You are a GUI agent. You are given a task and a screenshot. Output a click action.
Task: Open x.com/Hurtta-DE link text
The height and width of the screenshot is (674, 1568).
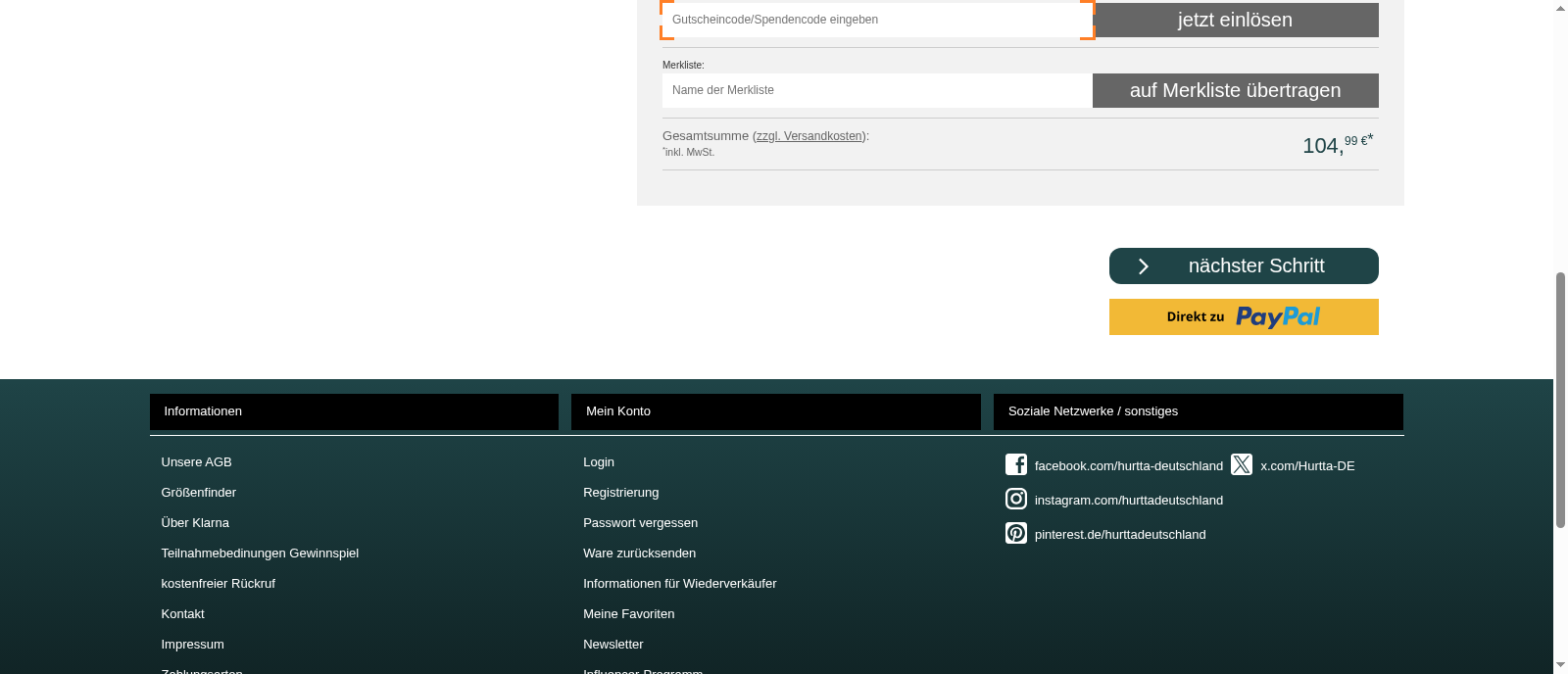pyautogui.click(x=1307, y=466)
